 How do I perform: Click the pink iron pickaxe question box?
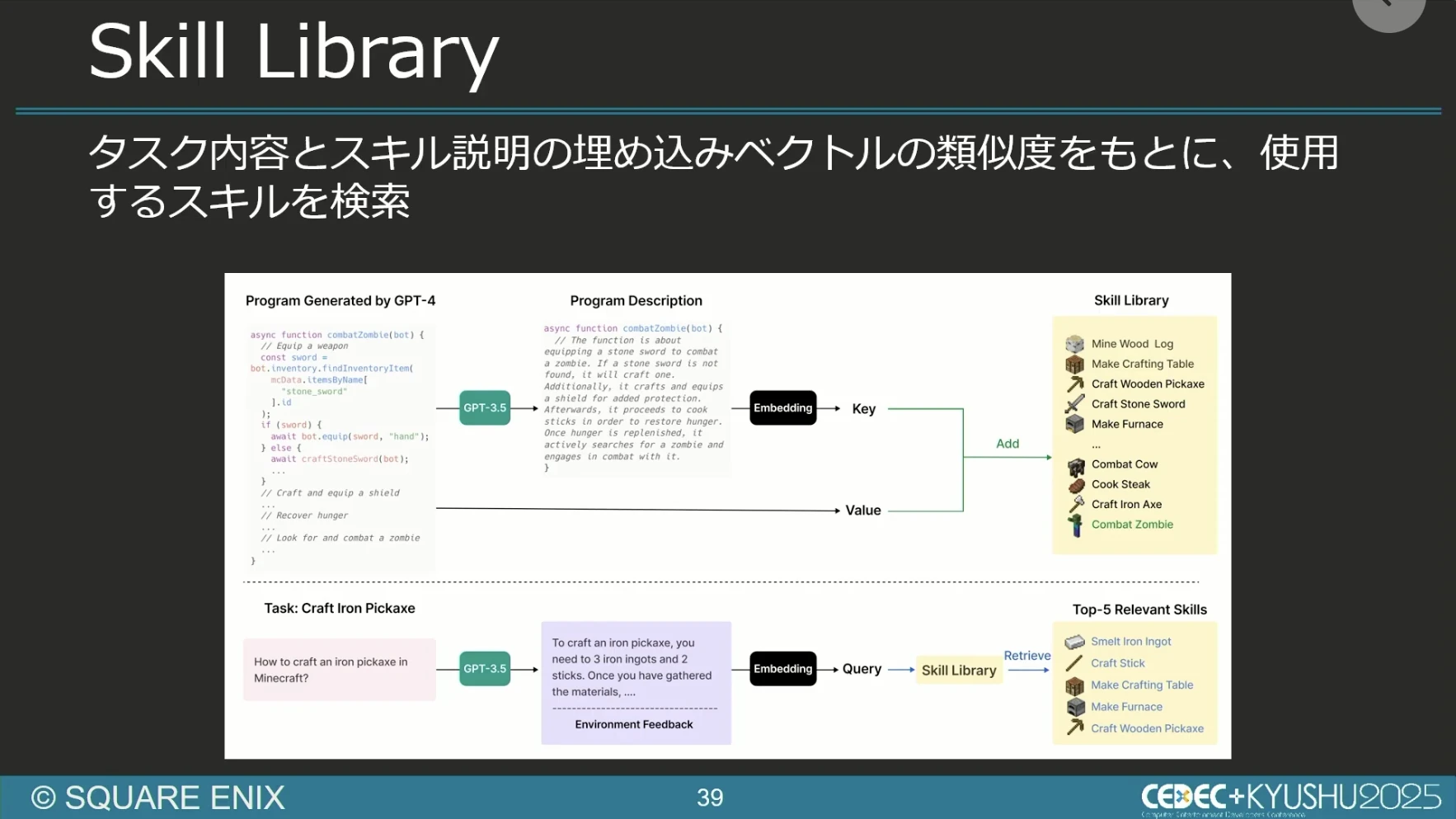point(339,670)
